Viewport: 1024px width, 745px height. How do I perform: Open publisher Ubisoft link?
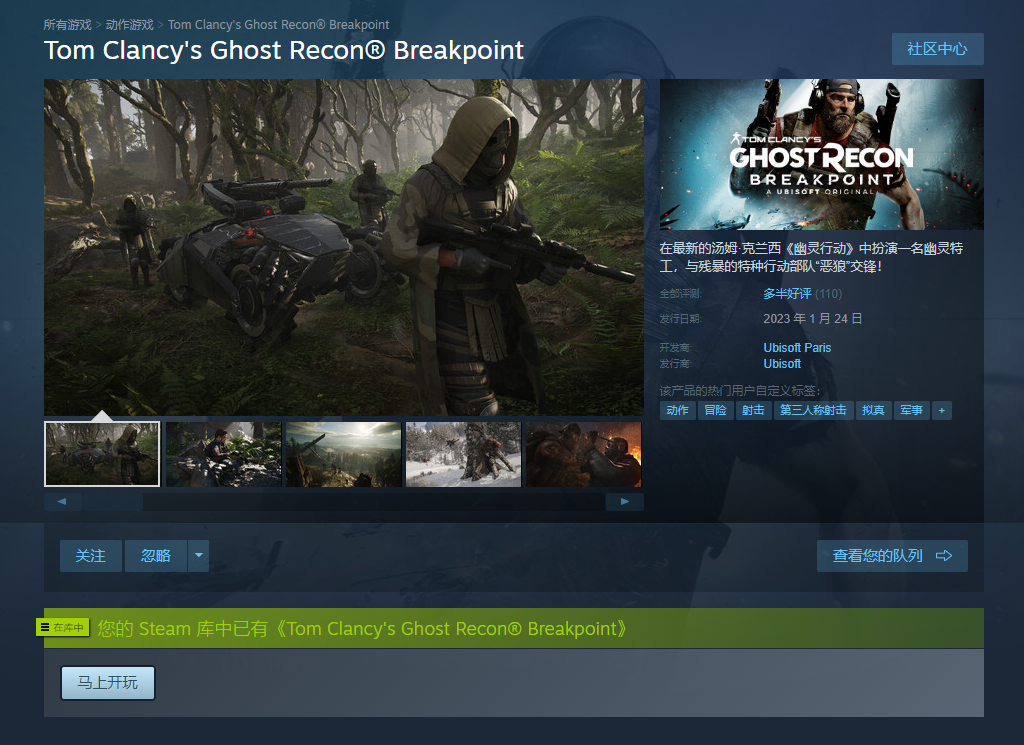(782, 364)
